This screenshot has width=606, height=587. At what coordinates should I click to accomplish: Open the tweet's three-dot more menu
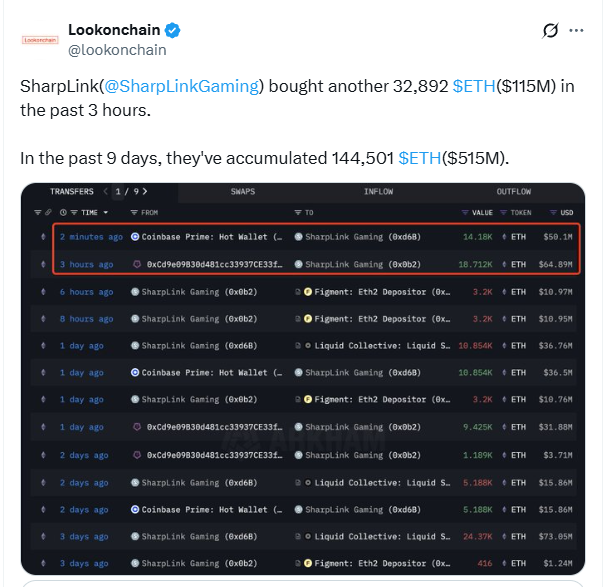(x=577, y=31)
